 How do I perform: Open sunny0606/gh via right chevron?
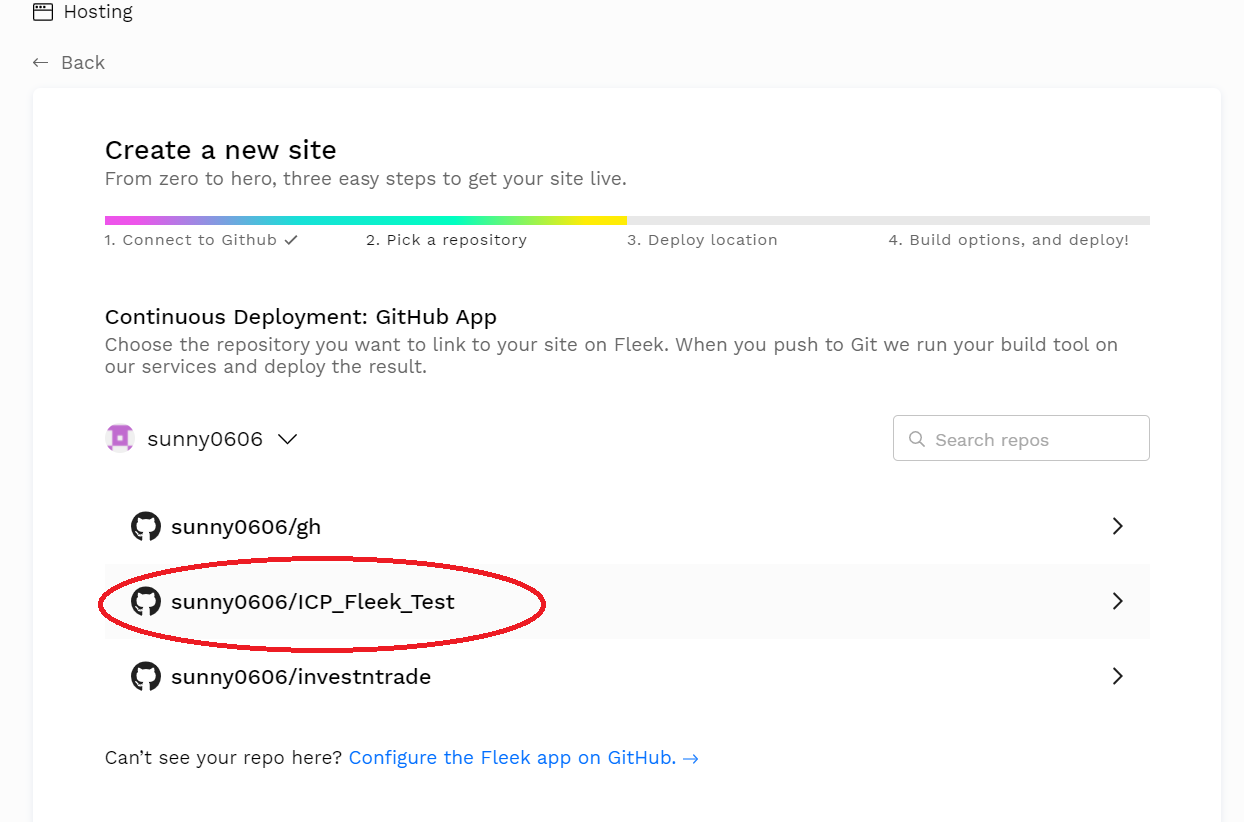point(1118,526)
